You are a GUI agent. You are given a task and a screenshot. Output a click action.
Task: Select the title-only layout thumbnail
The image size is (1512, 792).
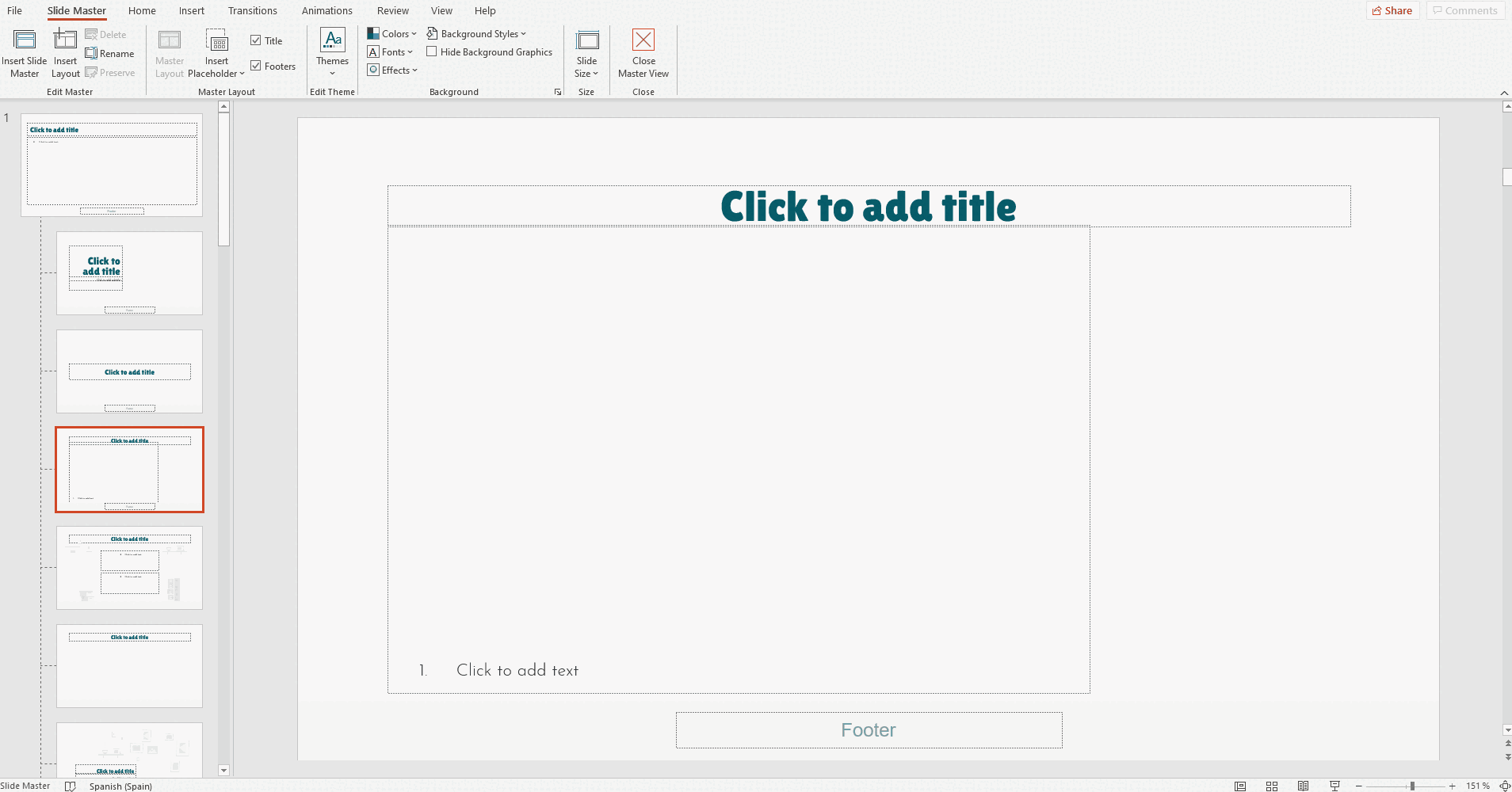(x=129, y=666)
